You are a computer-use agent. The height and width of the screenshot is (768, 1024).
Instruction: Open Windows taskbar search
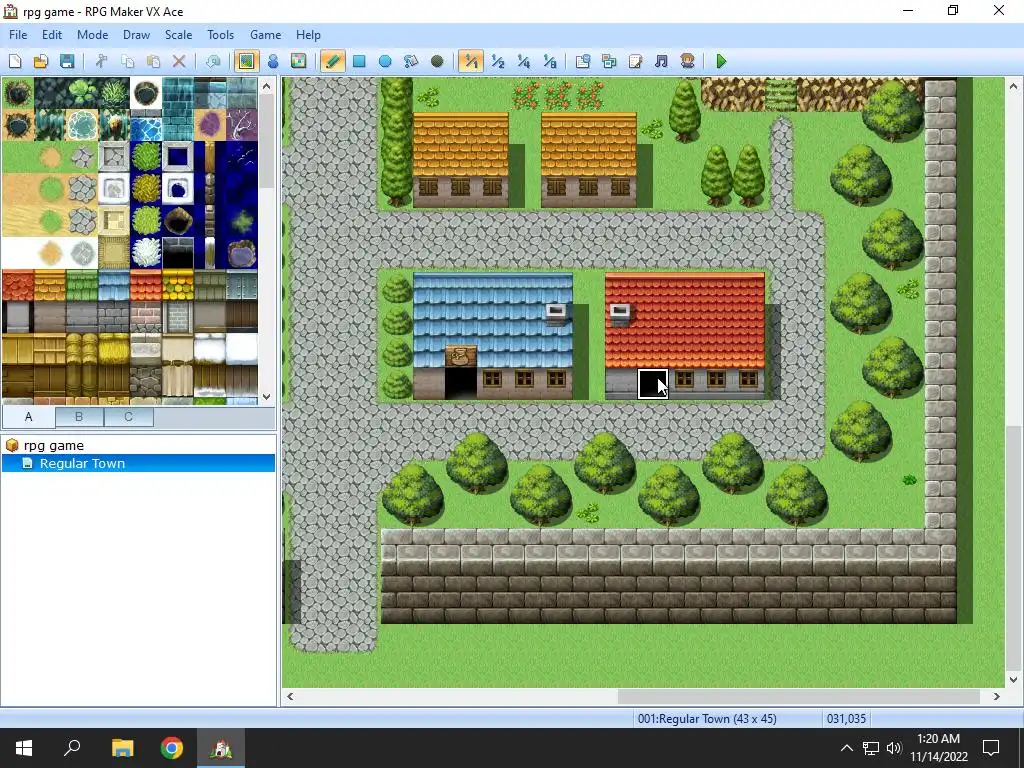(x=72, y=748)
